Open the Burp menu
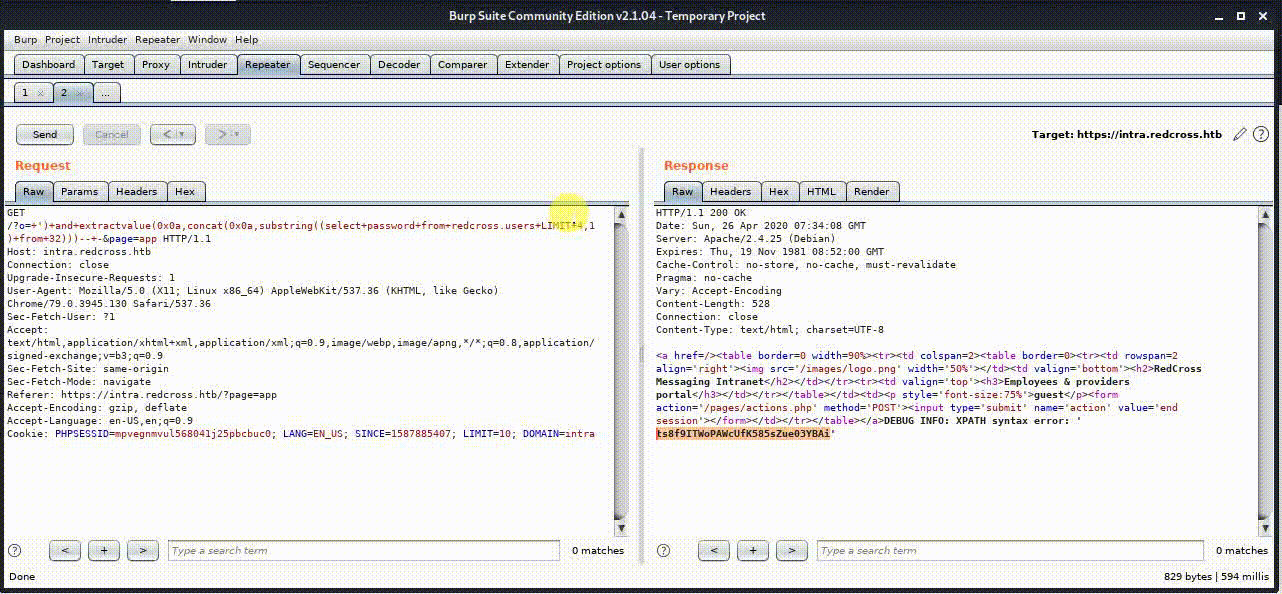Screen dimensions: 1282x594 25,40
